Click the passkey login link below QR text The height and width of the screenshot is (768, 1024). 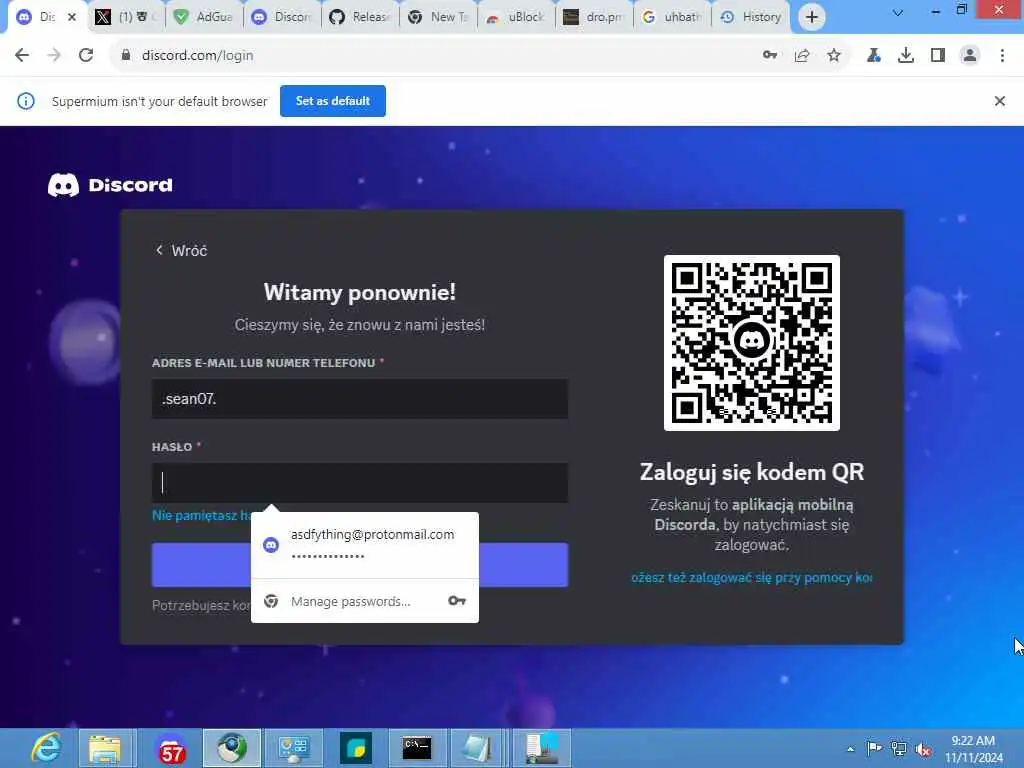(x=752, y=578)
